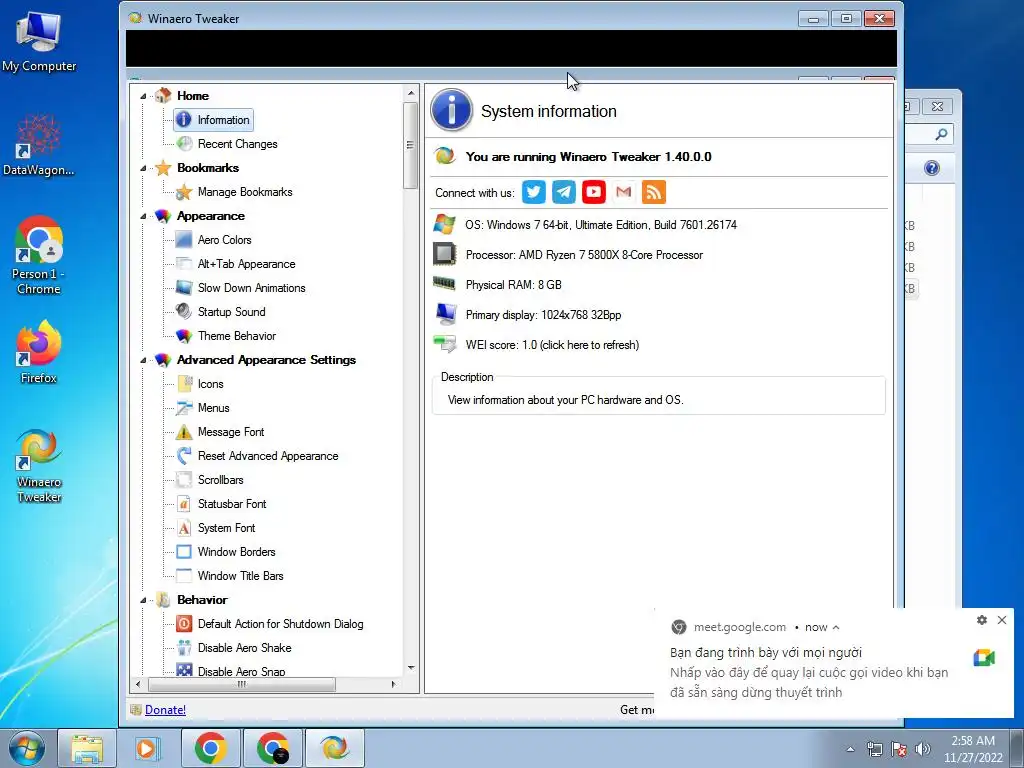Open the Menus setting
Screen dimensions: 1024x768
click(214, 408)
